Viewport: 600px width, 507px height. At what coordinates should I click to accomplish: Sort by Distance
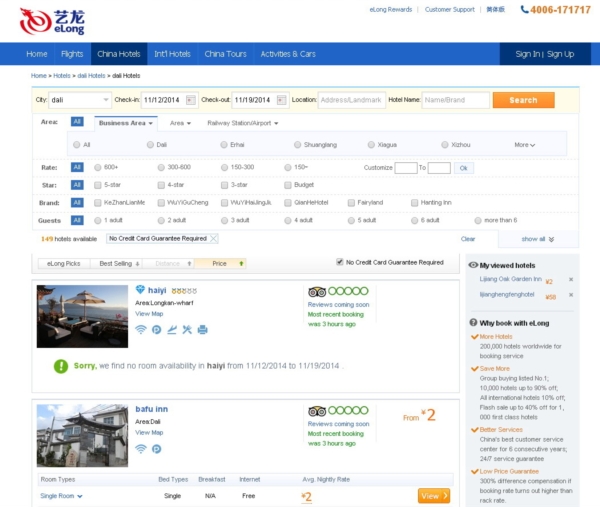coord(168,263)
